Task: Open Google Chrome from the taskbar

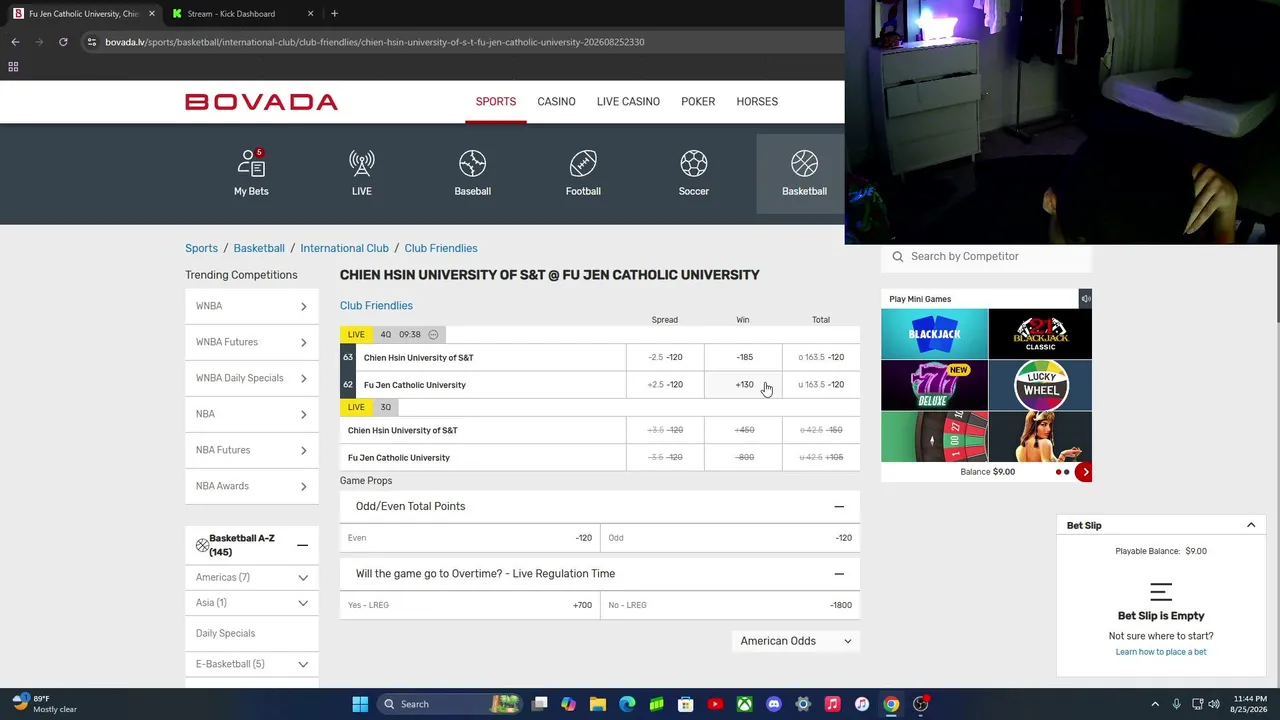Action: tap(891, 704)
